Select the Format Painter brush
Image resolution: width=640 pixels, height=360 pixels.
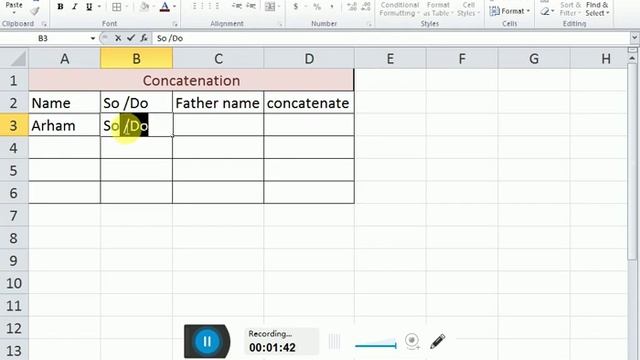(x=35, y=11)
